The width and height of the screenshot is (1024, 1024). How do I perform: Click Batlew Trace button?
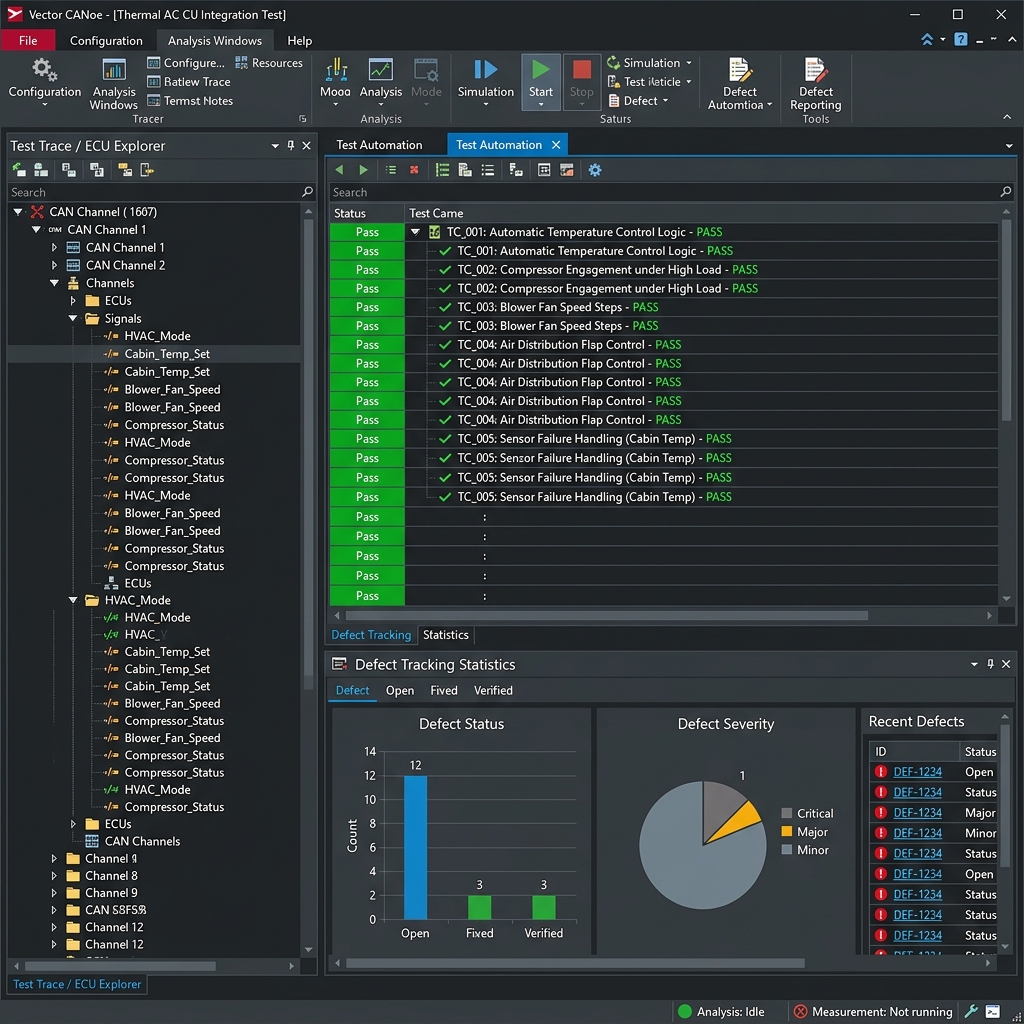(188, 82)
